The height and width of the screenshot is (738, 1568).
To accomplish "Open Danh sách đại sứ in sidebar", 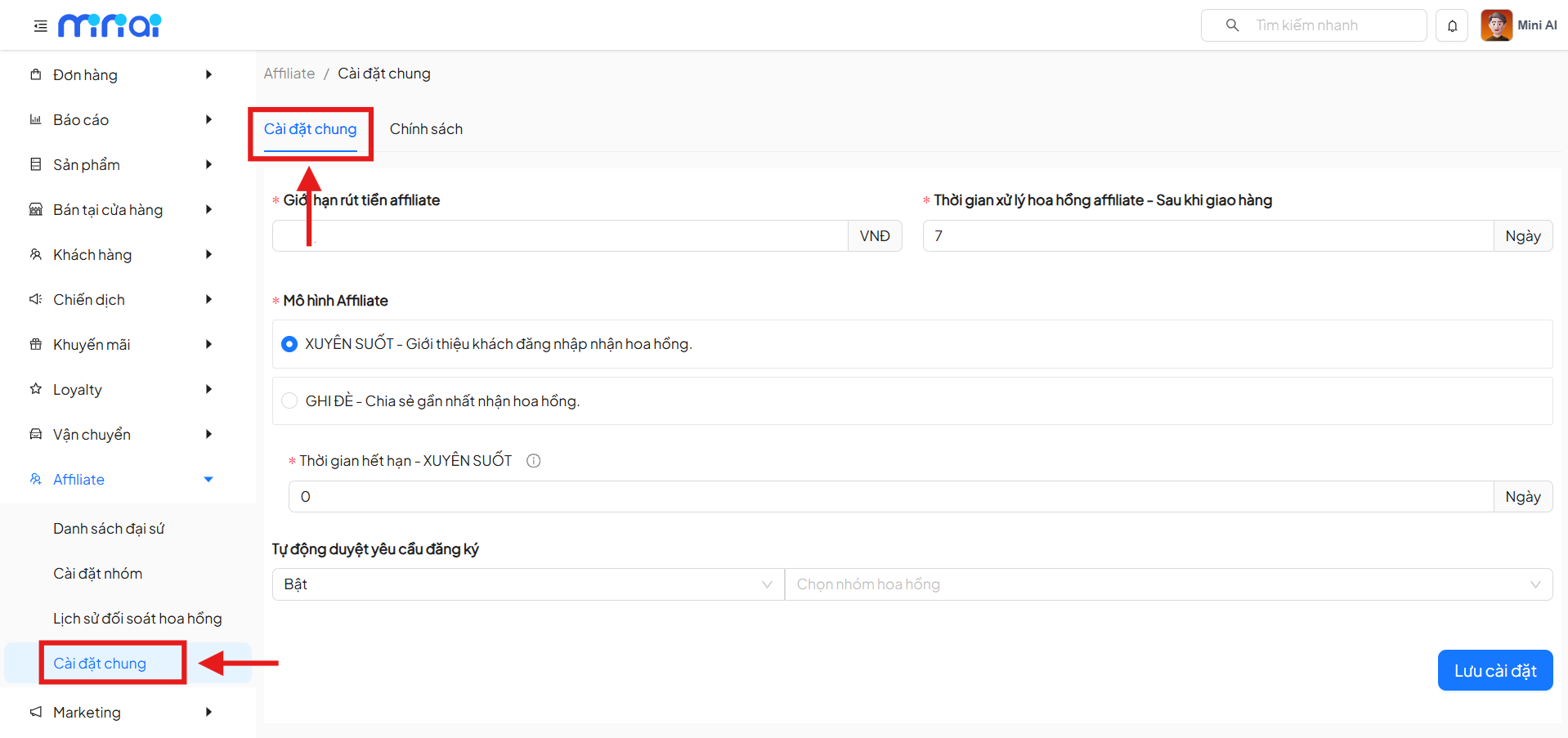I will pos(109,529).
